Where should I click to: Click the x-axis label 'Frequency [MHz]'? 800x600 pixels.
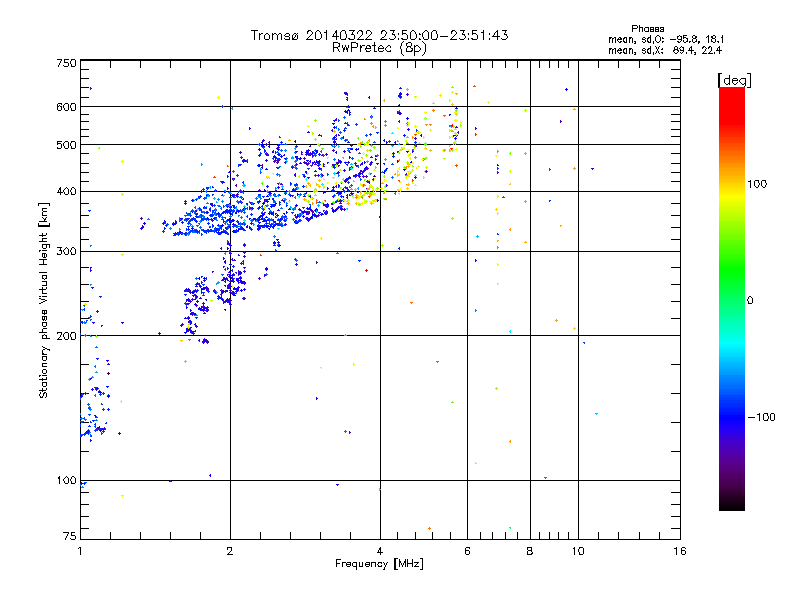click(x=379, y=564)
